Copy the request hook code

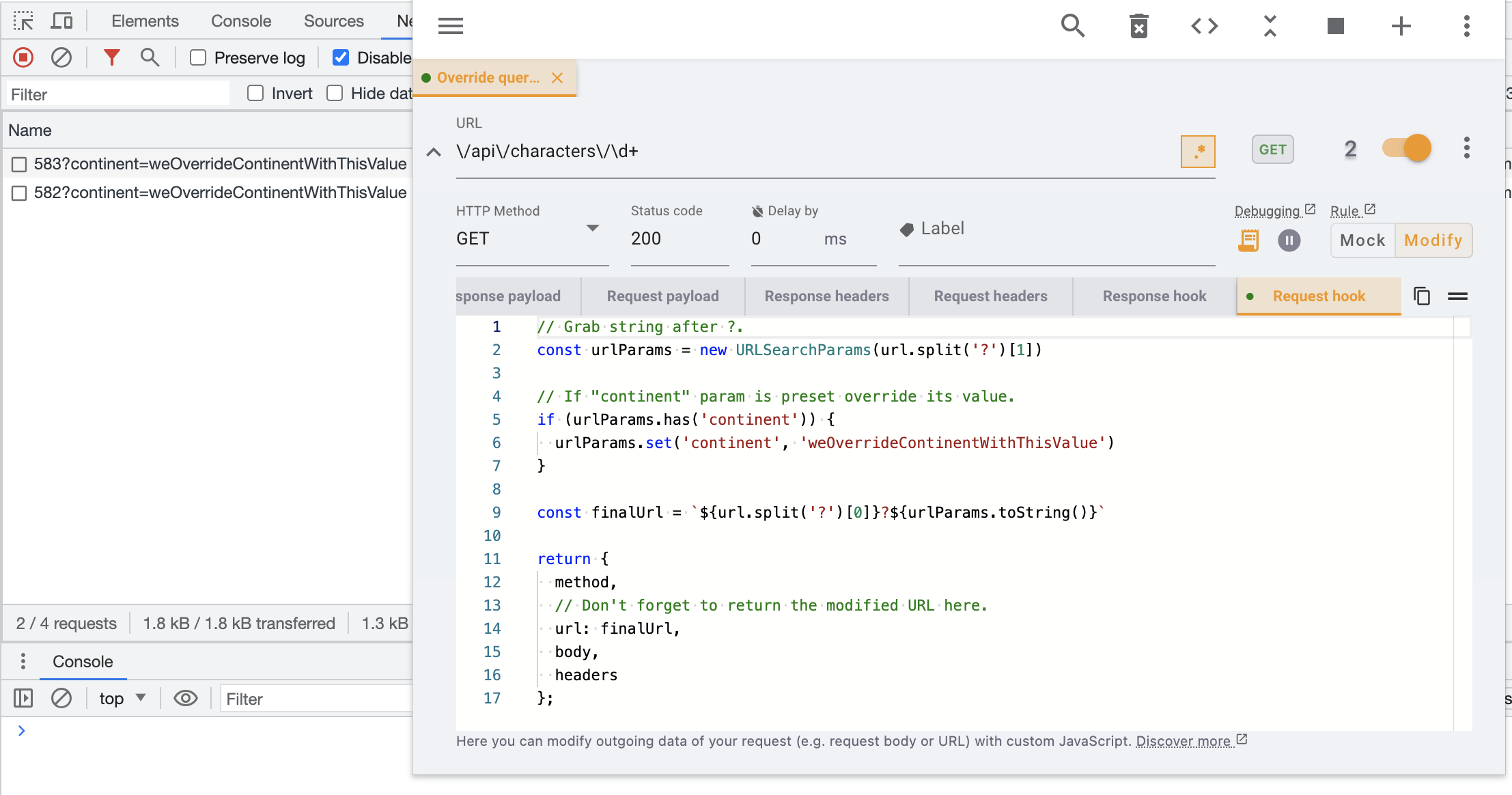(1422, 296)
